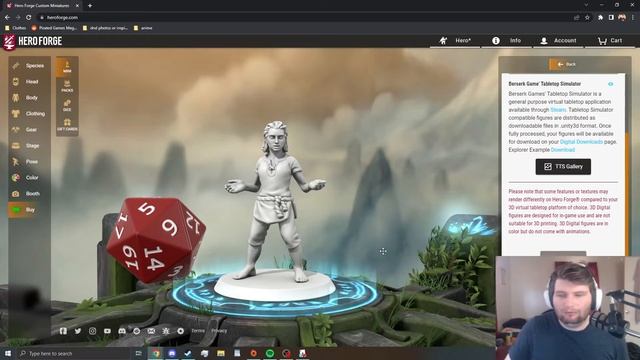Open the Gear category in sidebar

tap(29, 129)
